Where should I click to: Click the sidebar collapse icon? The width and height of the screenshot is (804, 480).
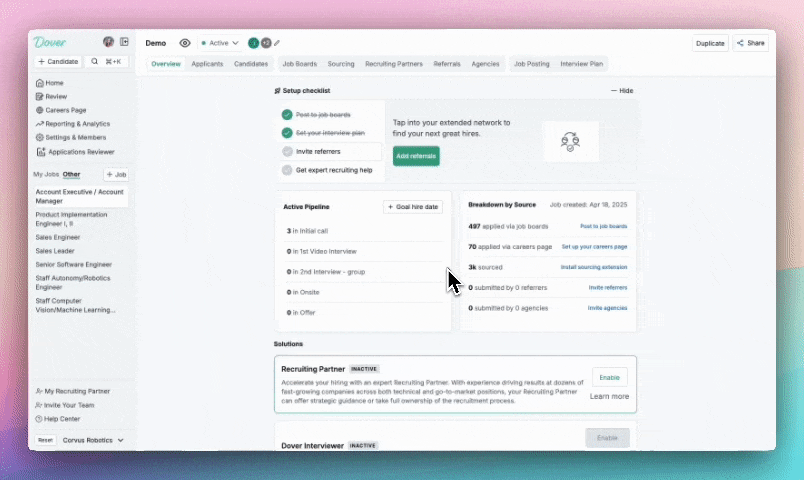pyautogui.click(x=125, y=42)
